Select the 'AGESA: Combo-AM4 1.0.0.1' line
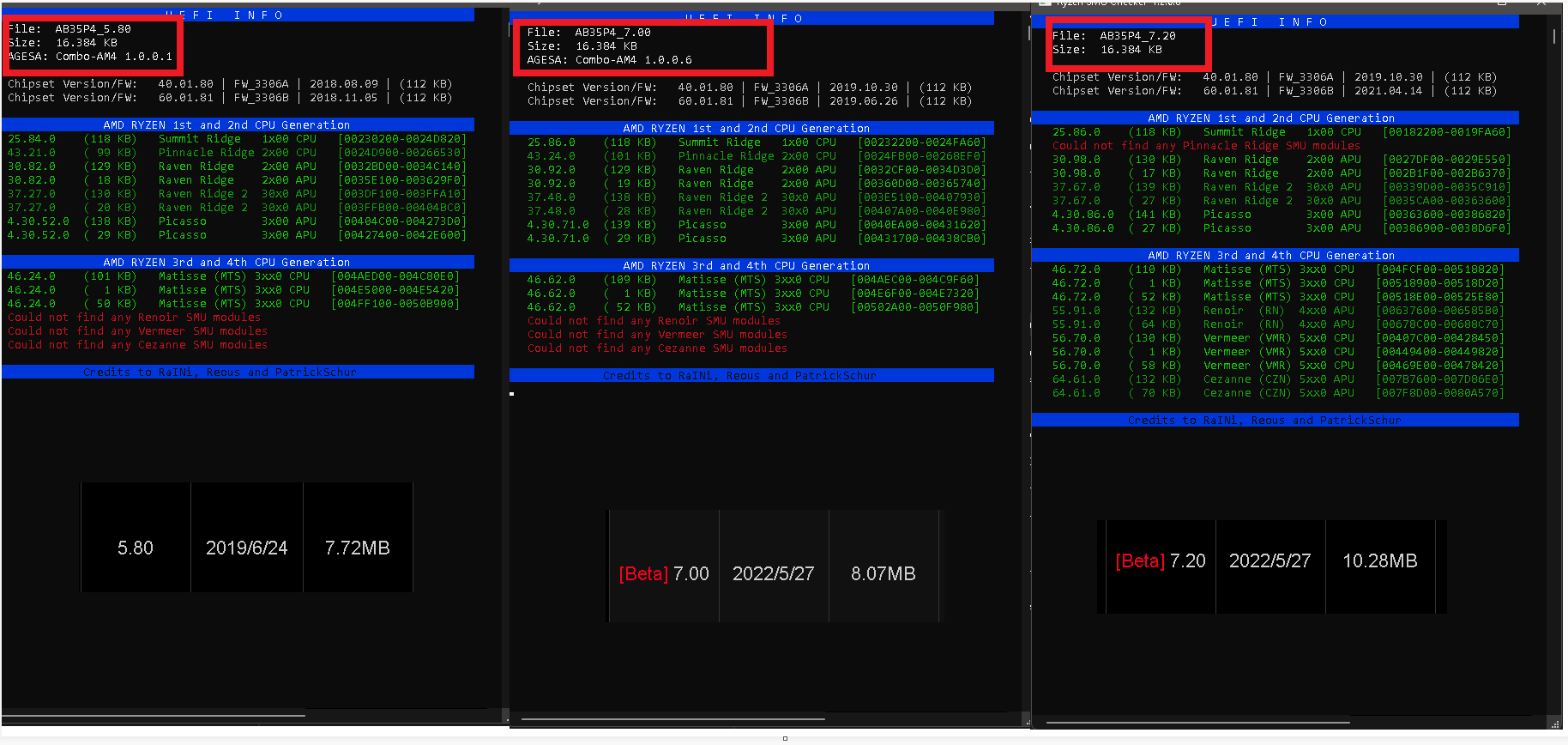The width and height of the screenshot is (1568, 745). (x=90, y=57)
